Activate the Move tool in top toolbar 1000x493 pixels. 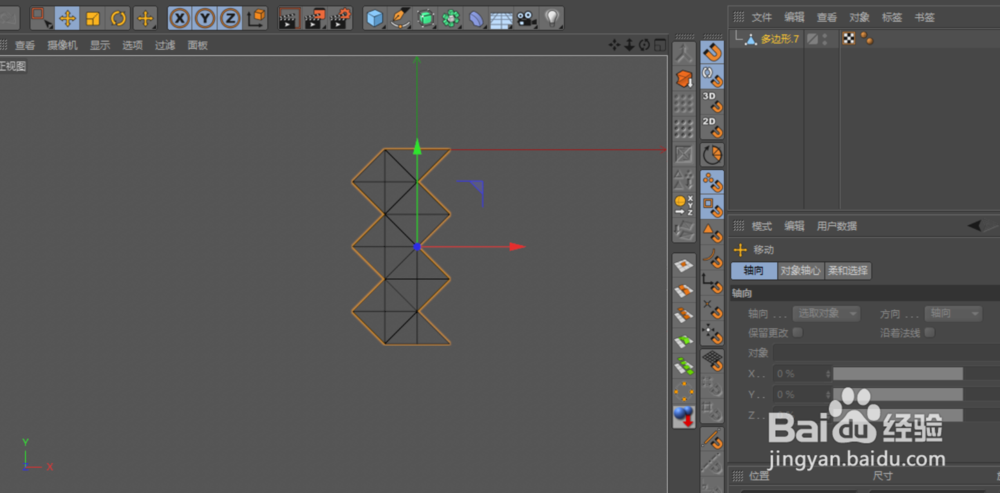(x=67, y=18)
